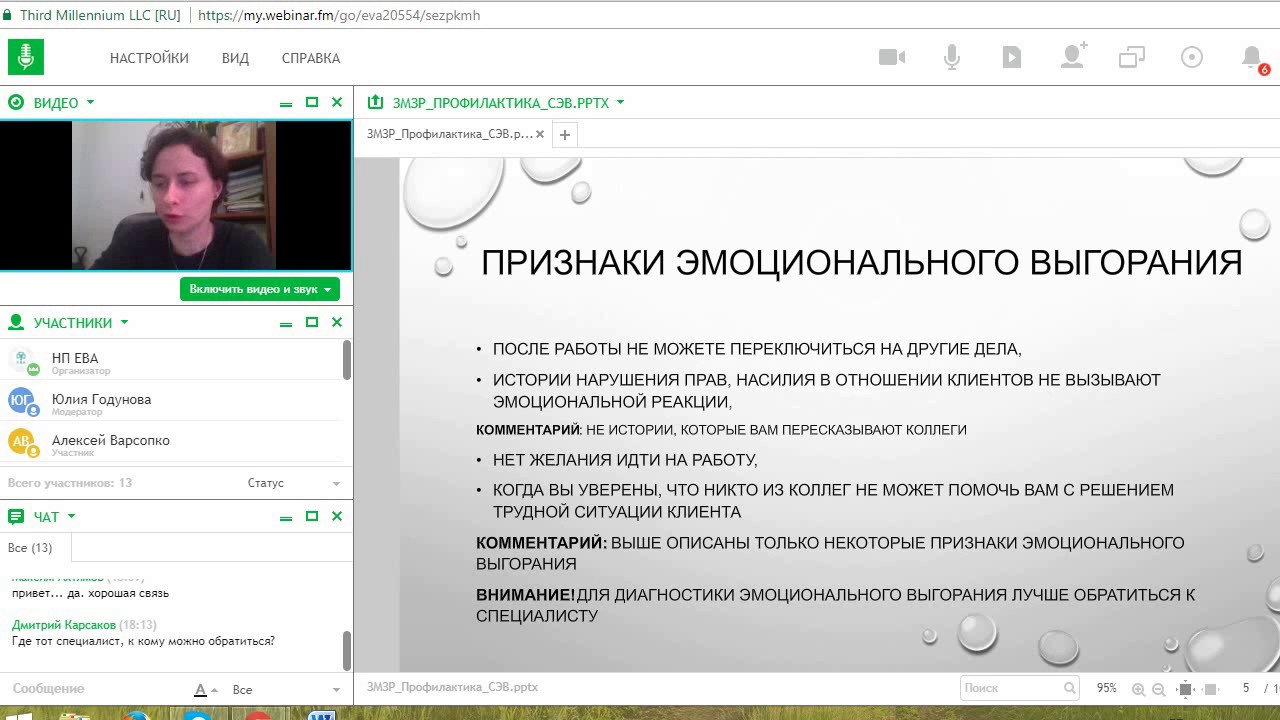The width and height of the screenshot is (1280, 720).
Task: Select participant НП ЕВА
Action: coord(171,362)
